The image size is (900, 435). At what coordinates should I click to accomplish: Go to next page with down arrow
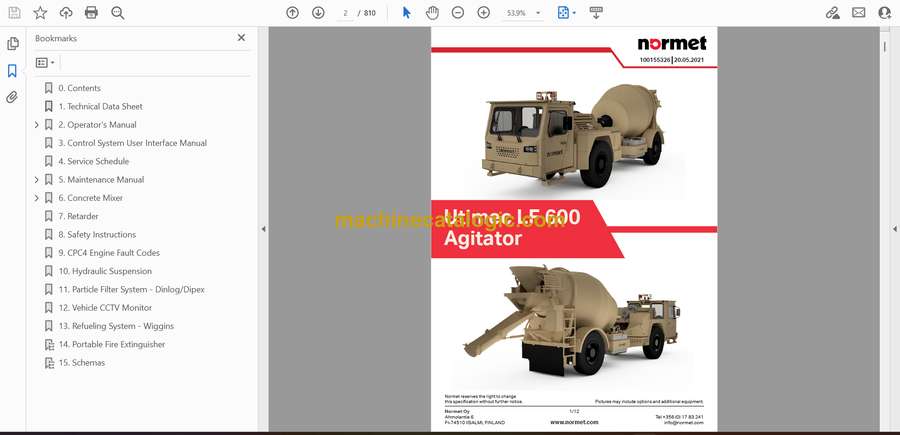[318, 13]
